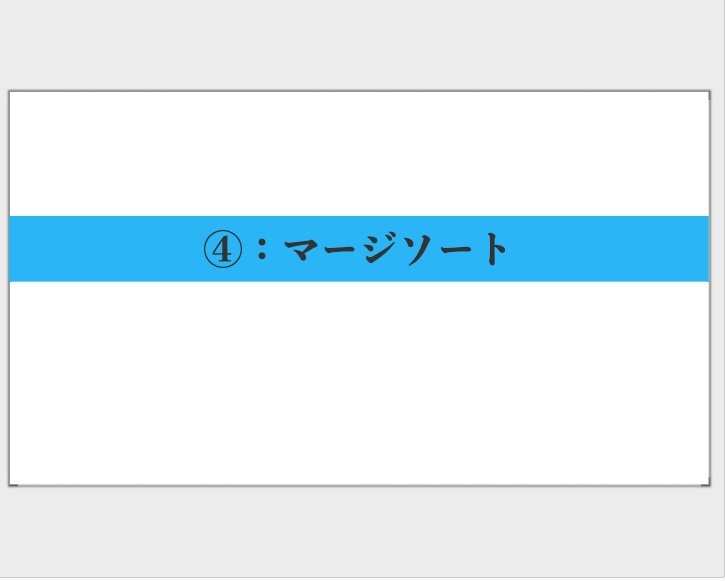
Task: Click the long dash between ソ and ト
Action: 459,250
